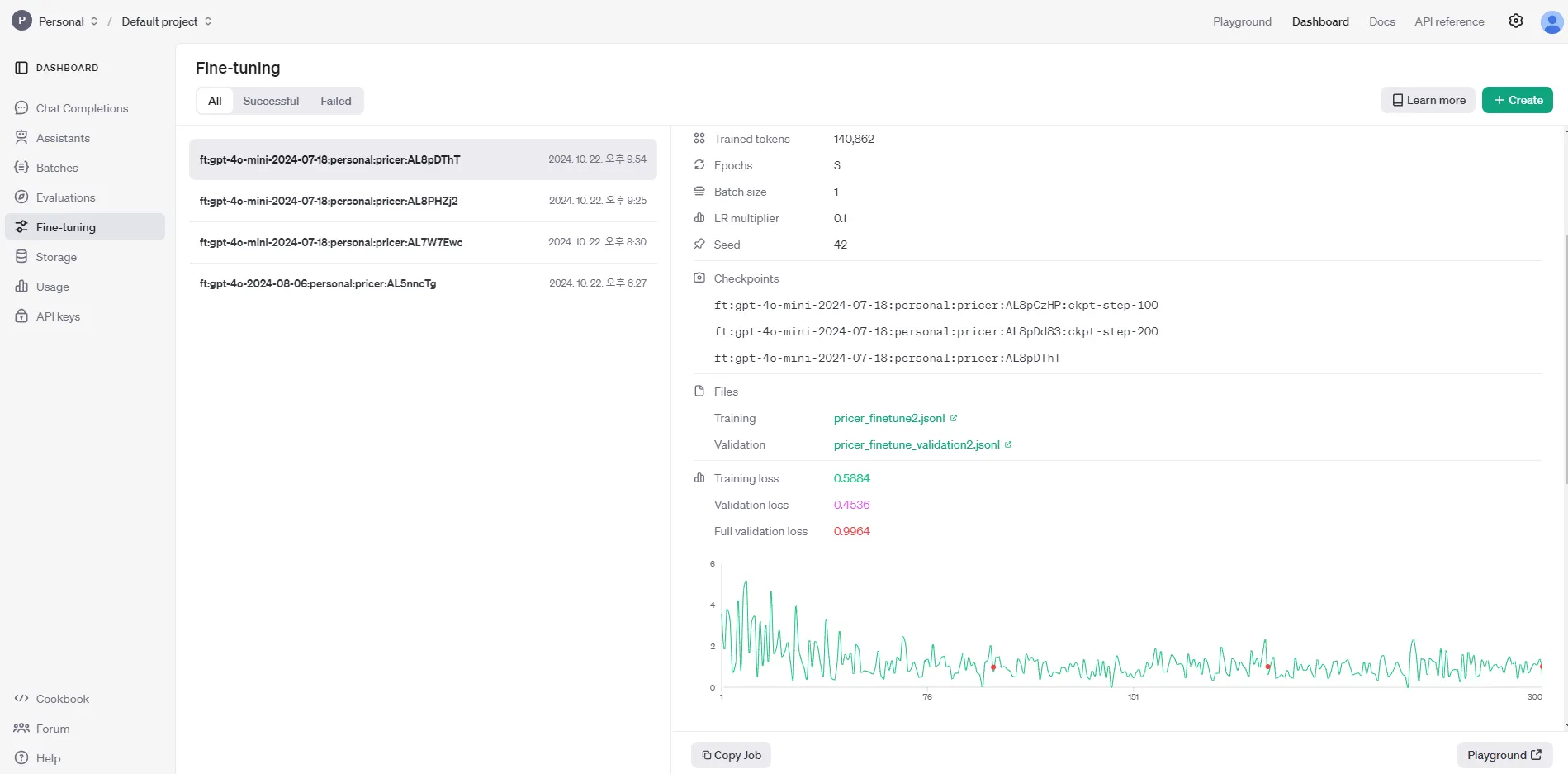Expand the Personal organization switcher

point(68,21)
